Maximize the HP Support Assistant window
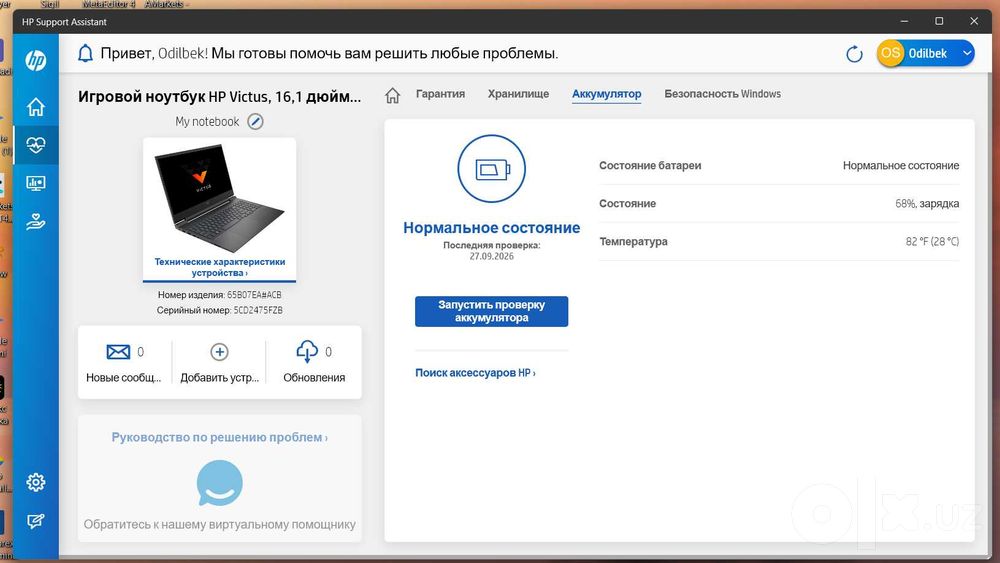 939,21
